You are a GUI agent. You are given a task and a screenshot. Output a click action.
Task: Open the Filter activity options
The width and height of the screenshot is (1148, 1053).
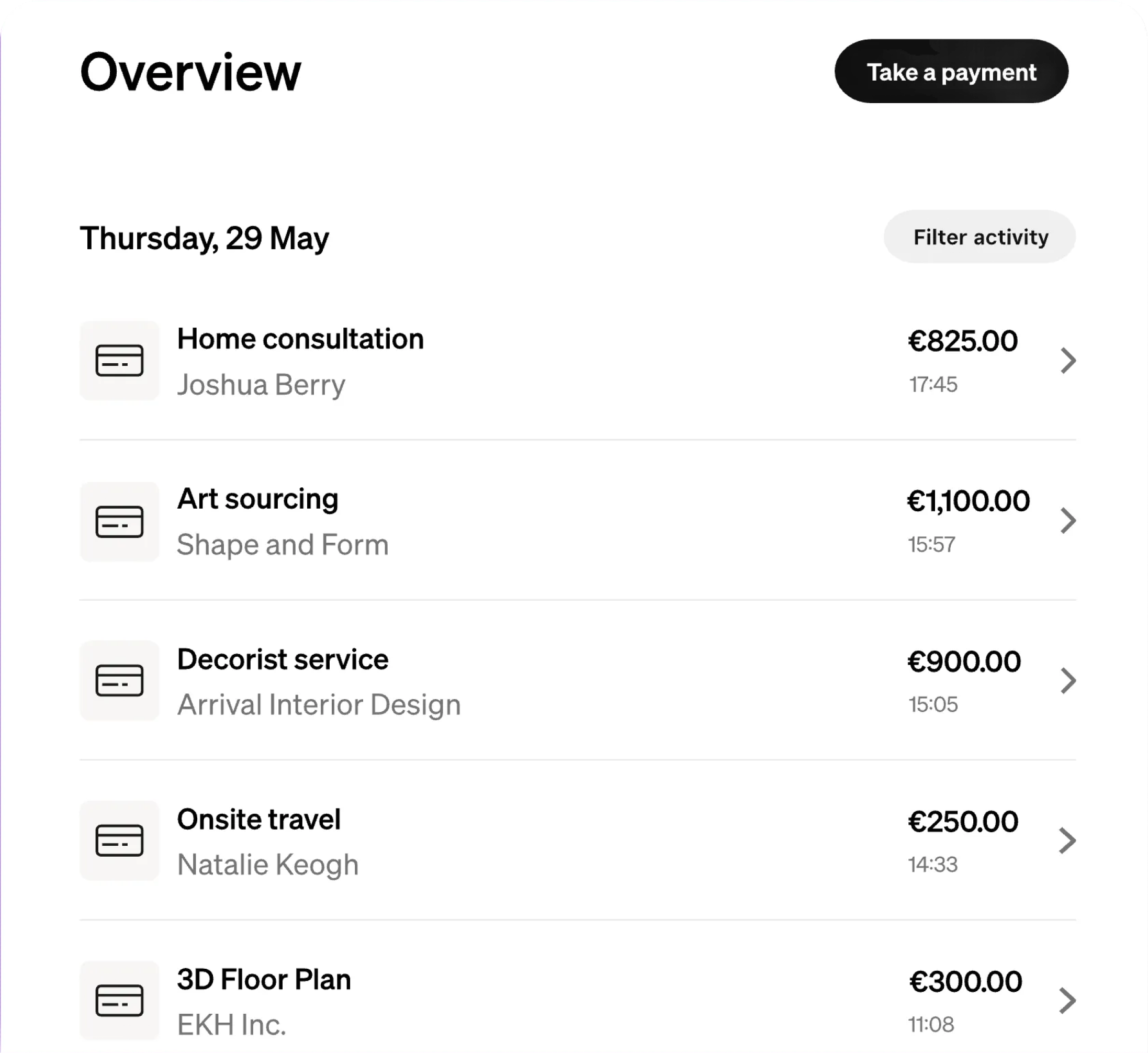pyautogui.click(x=980, y=237)
